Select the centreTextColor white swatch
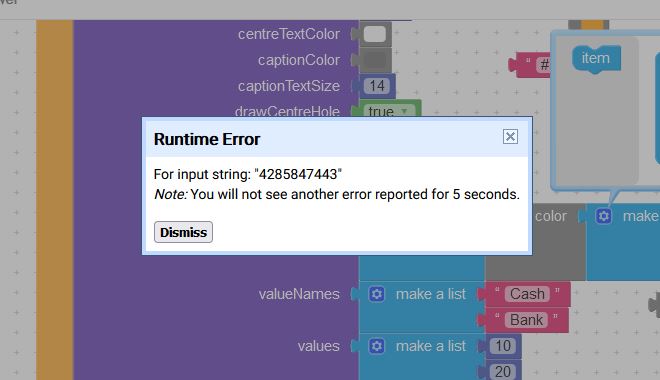Image resolution: width=660 pixels, height=380 pixels. pos(375,34)
